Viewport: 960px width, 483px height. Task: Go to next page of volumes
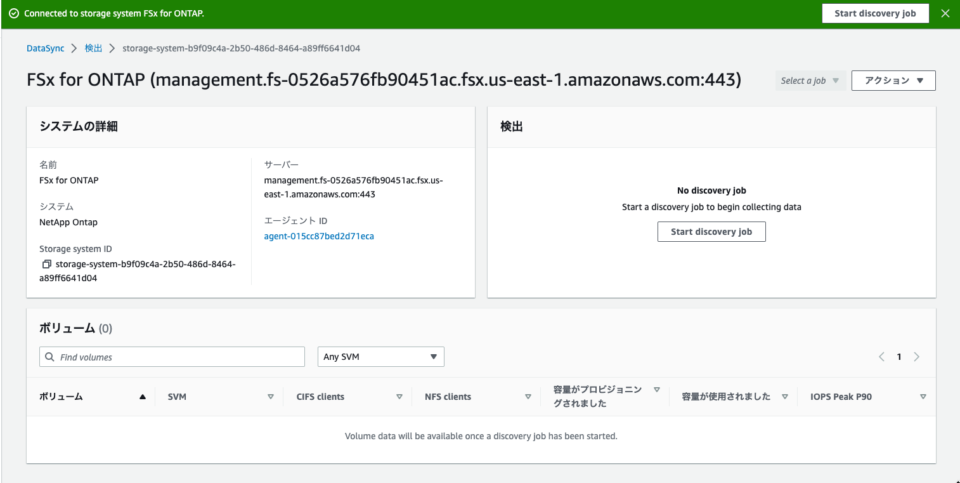coord(917,357)
